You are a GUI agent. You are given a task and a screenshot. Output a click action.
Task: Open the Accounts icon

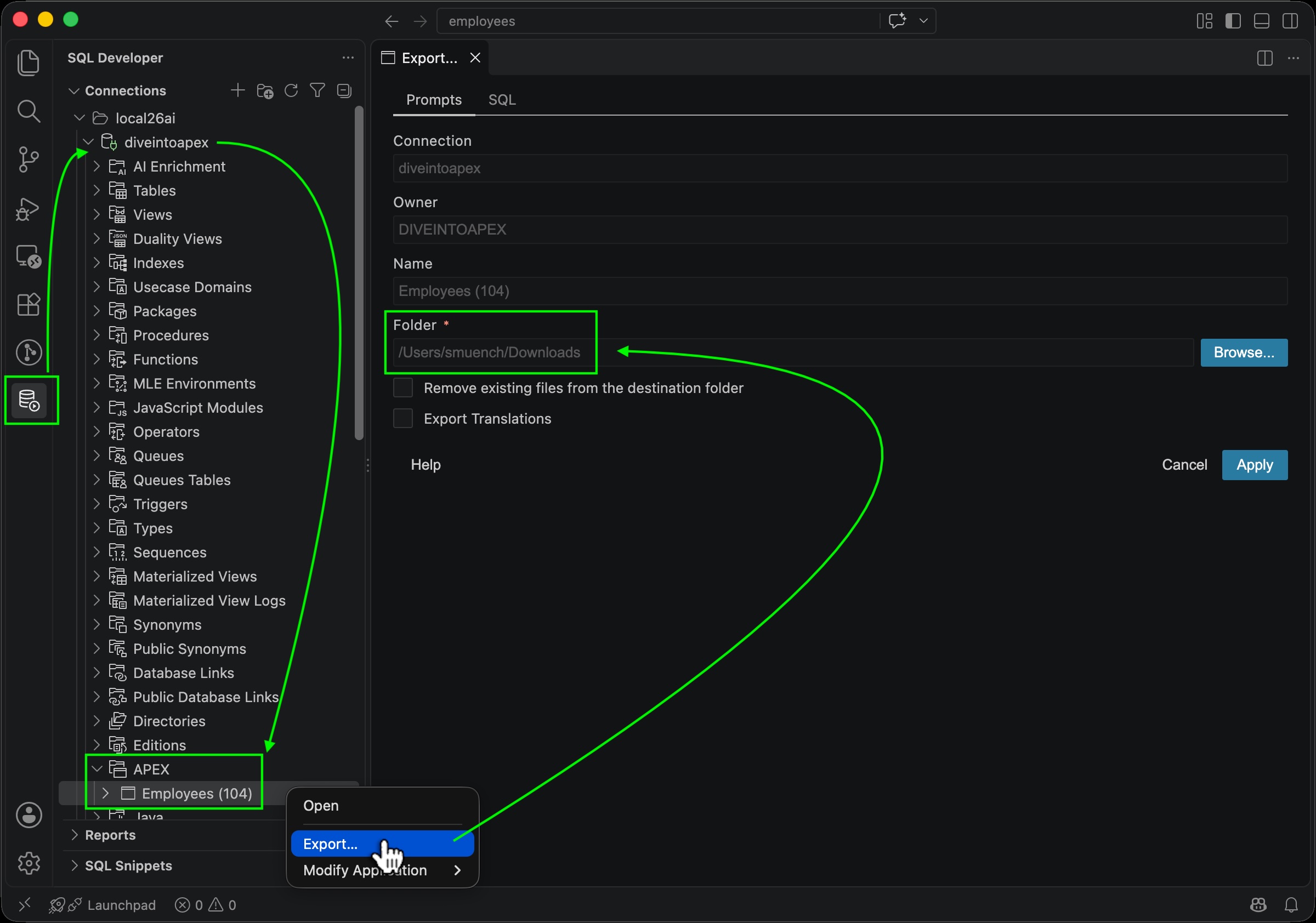(29, 814)
